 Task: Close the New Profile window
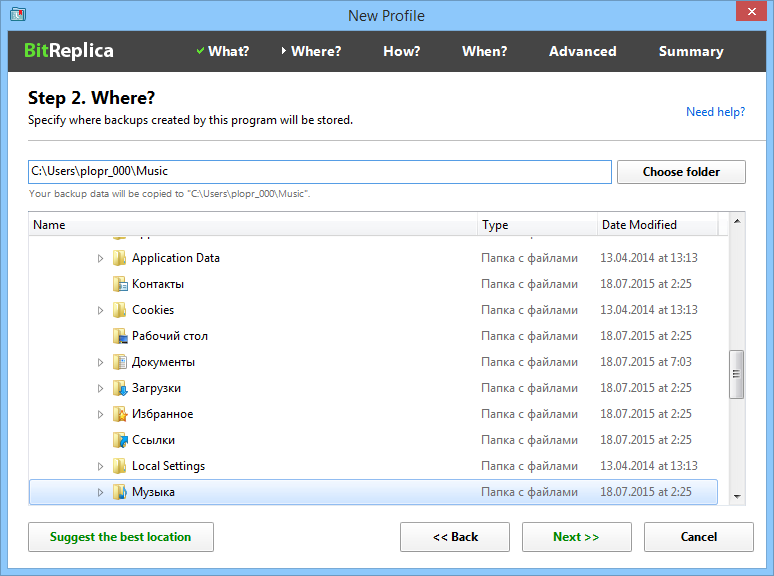point(751,11)
